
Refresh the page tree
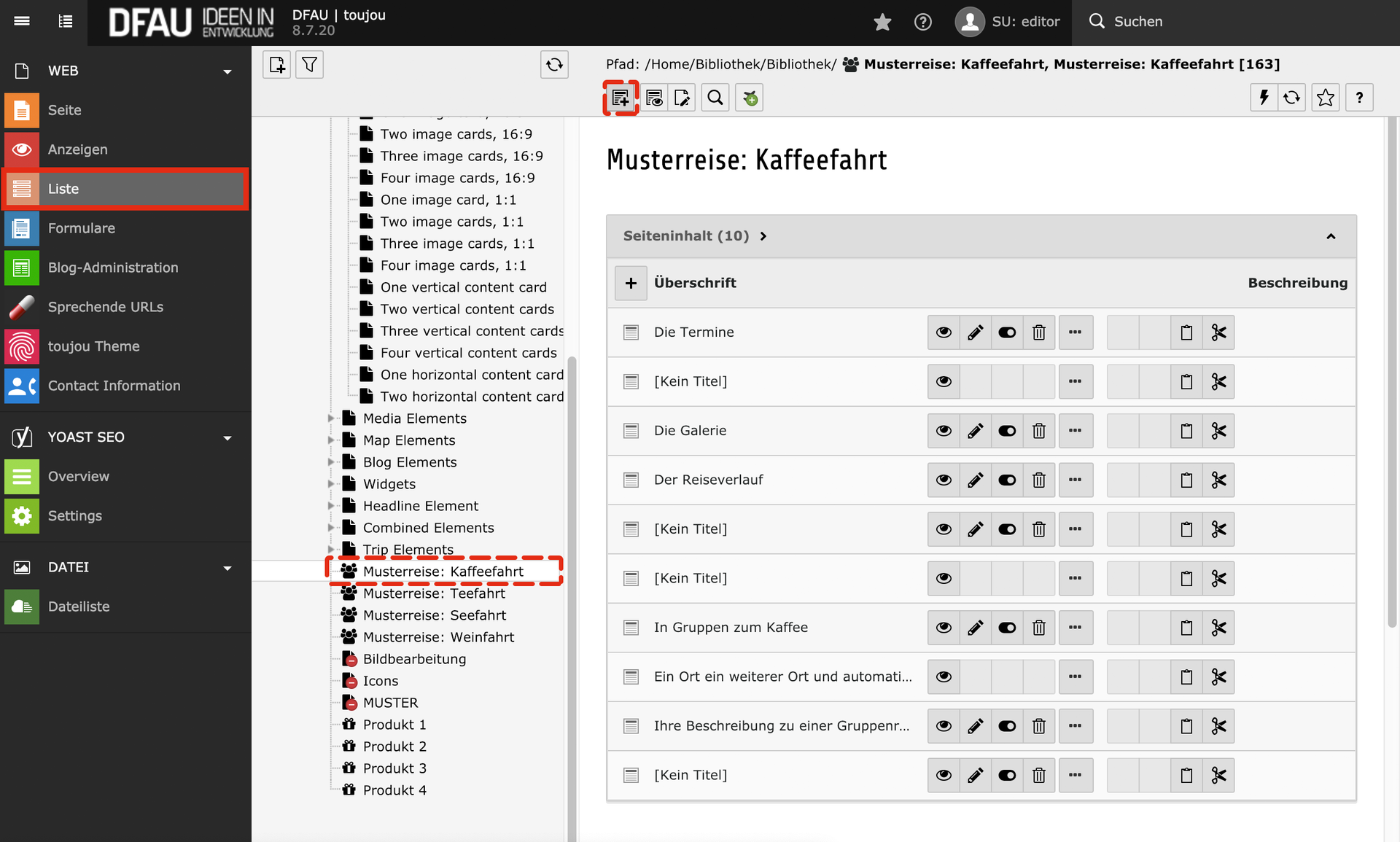tap(554, 65)
